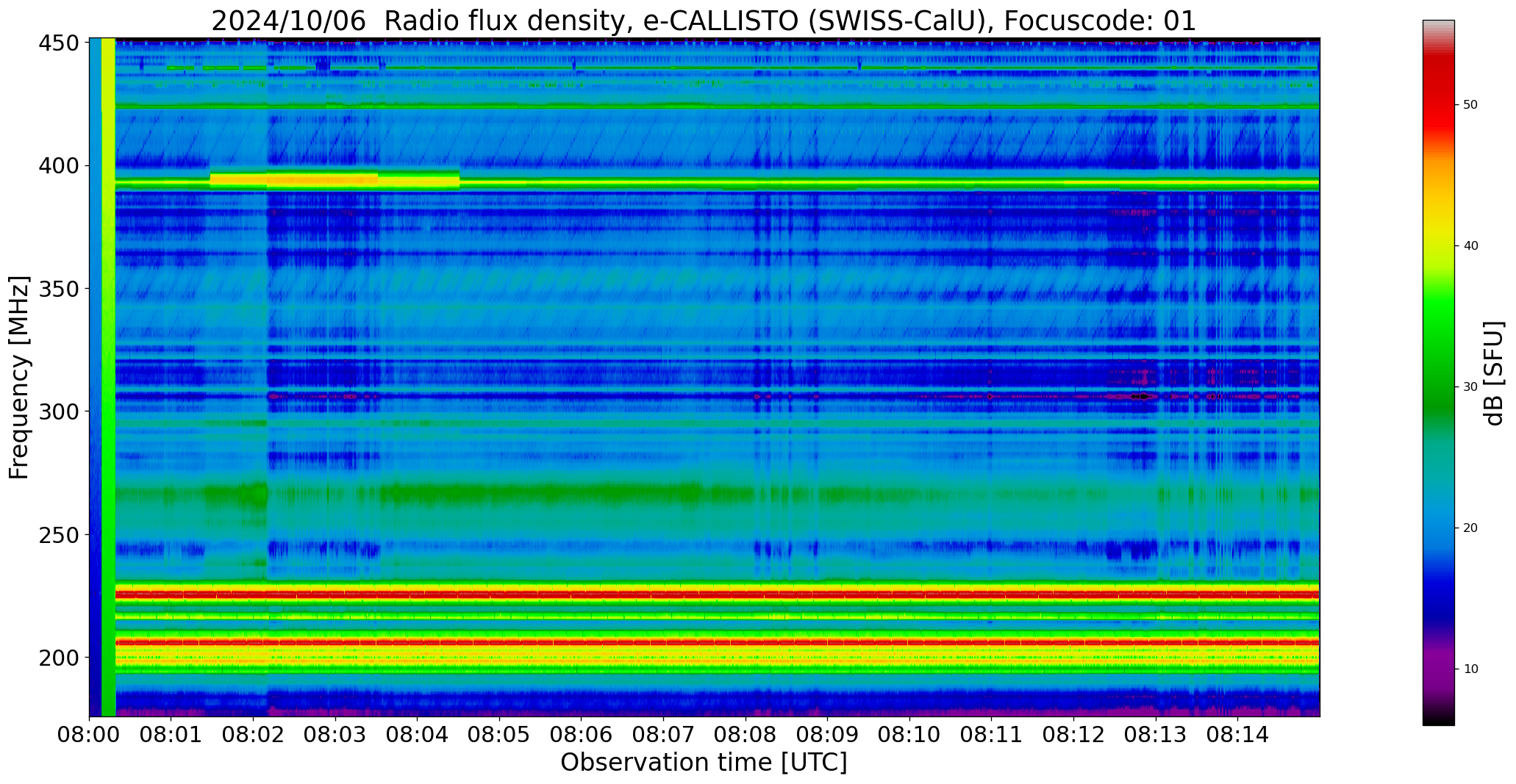Click the 08:10 time tick label

(909, 734)
